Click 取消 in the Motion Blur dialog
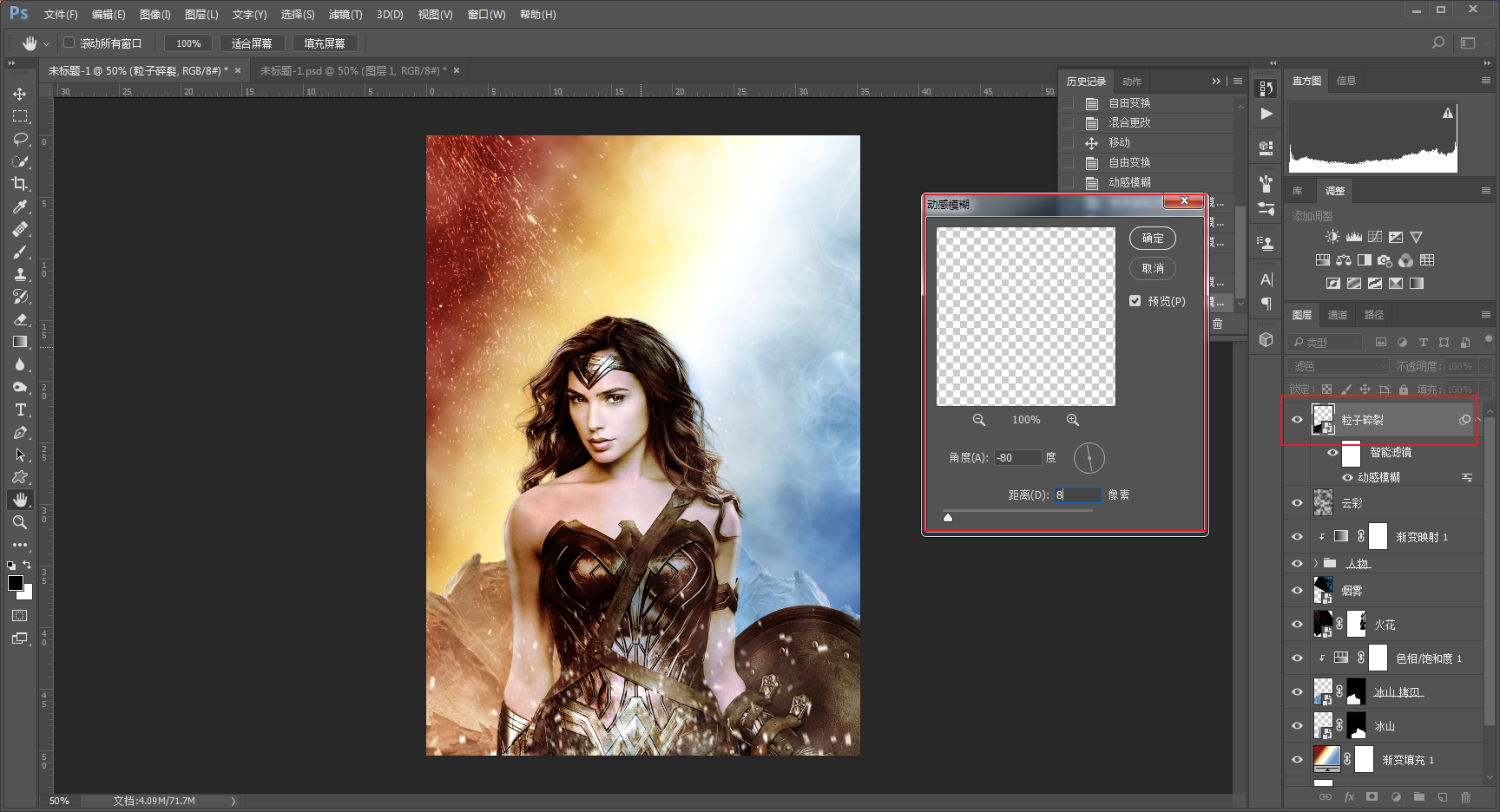 tap(1153, 269)
